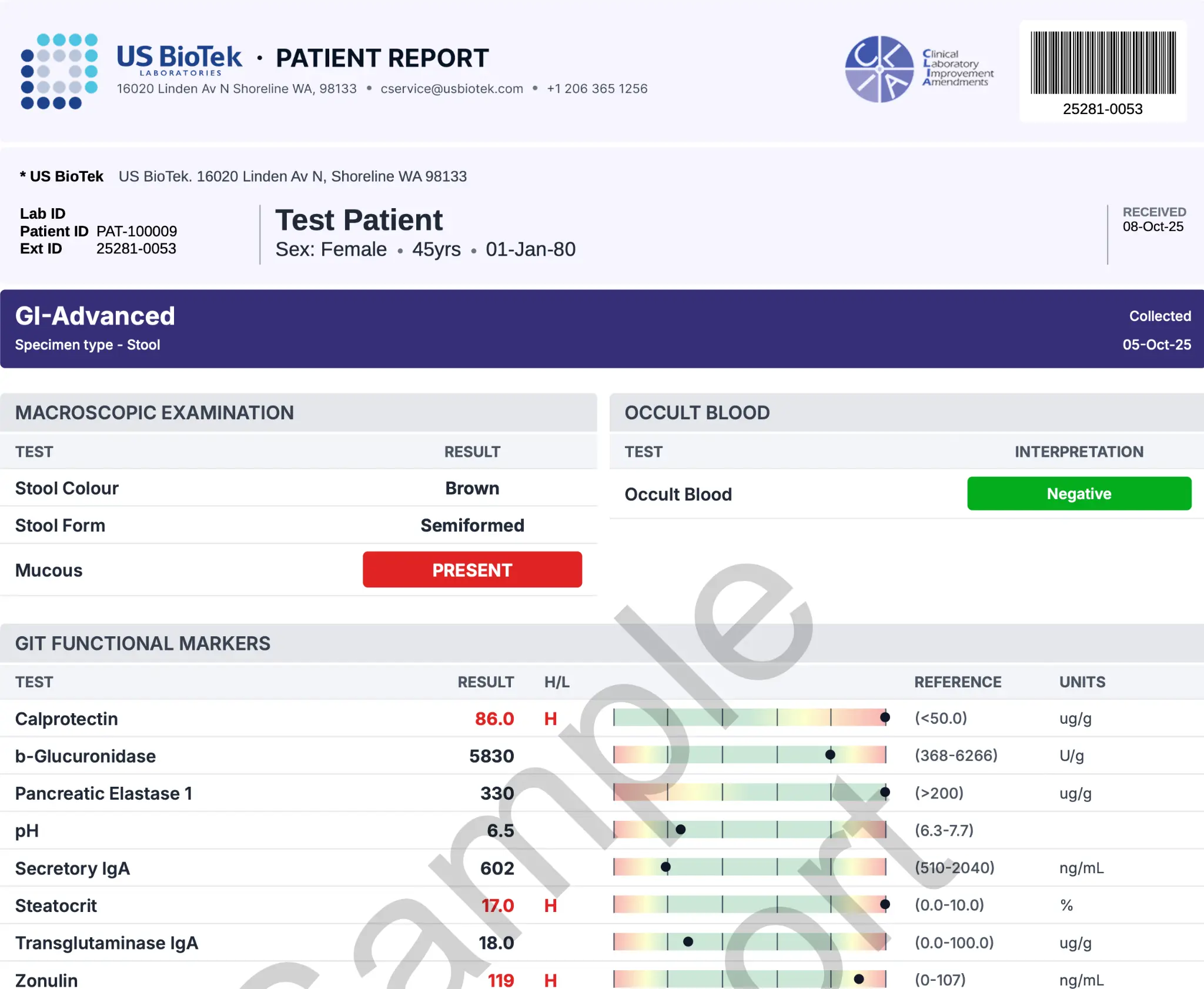Click the red H flag beside Calprotectin
Viewport: 1204px width, 989px height.
point(550,719)
